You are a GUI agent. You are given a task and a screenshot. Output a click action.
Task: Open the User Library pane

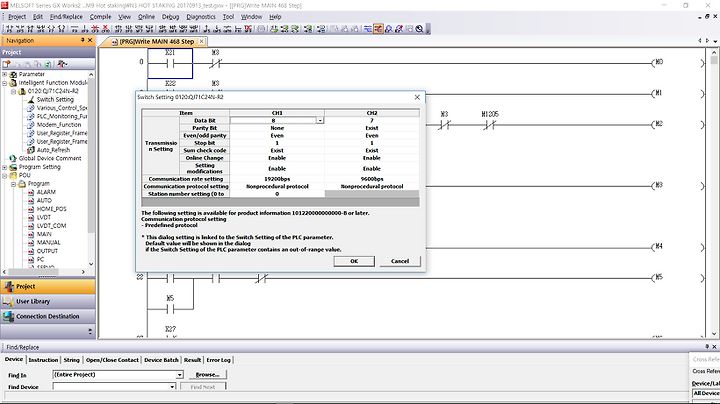pos(48,302)
